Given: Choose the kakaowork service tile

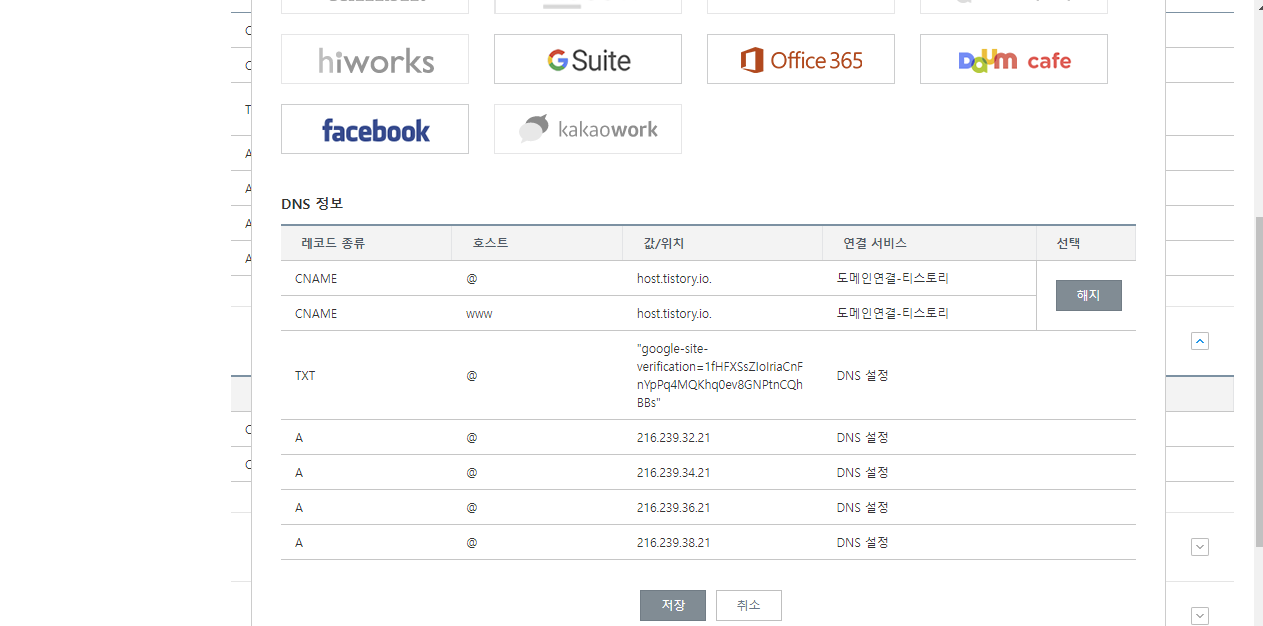Looking at the screenshot, I should tap(588, 129).
